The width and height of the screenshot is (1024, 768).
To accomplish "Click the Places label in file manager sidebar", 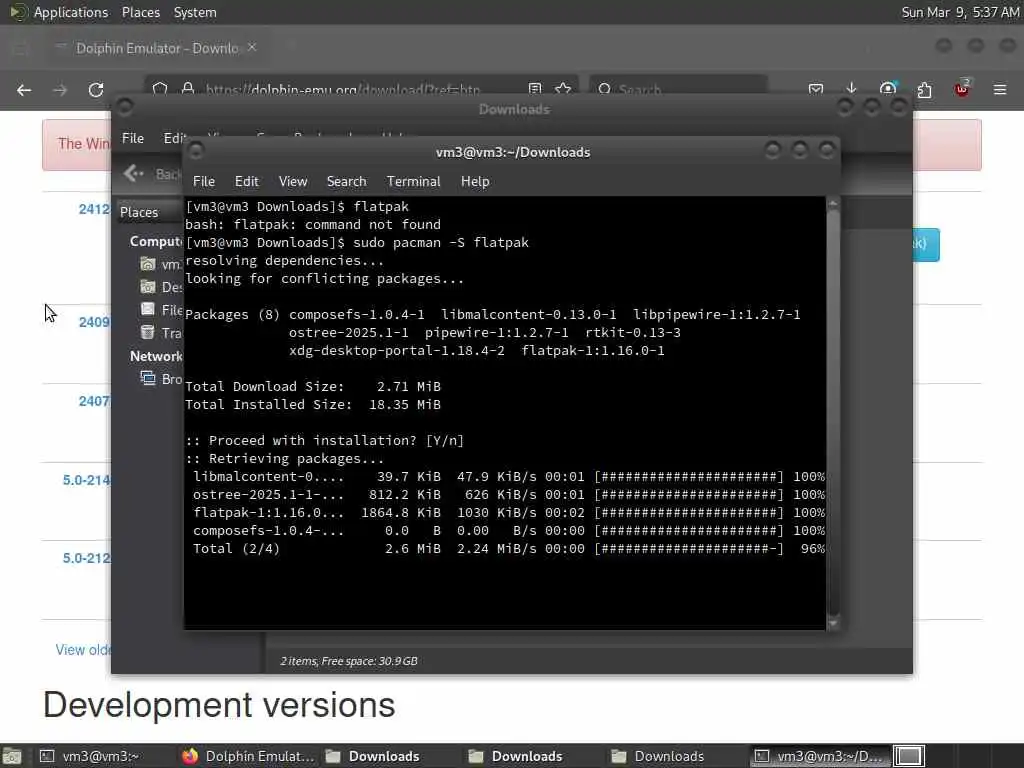I will point(138,213).
